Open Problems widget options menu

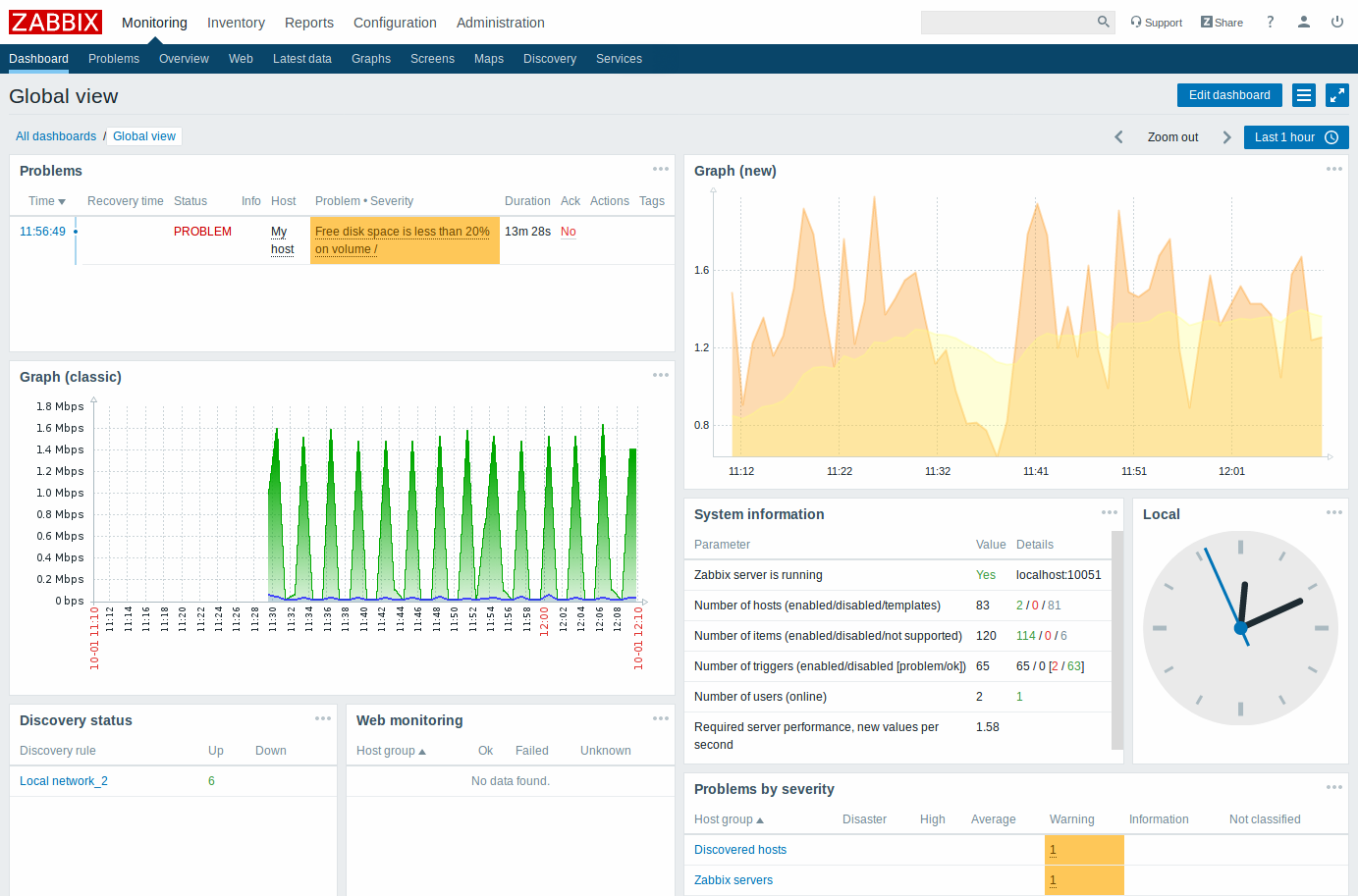coord(661,169)
